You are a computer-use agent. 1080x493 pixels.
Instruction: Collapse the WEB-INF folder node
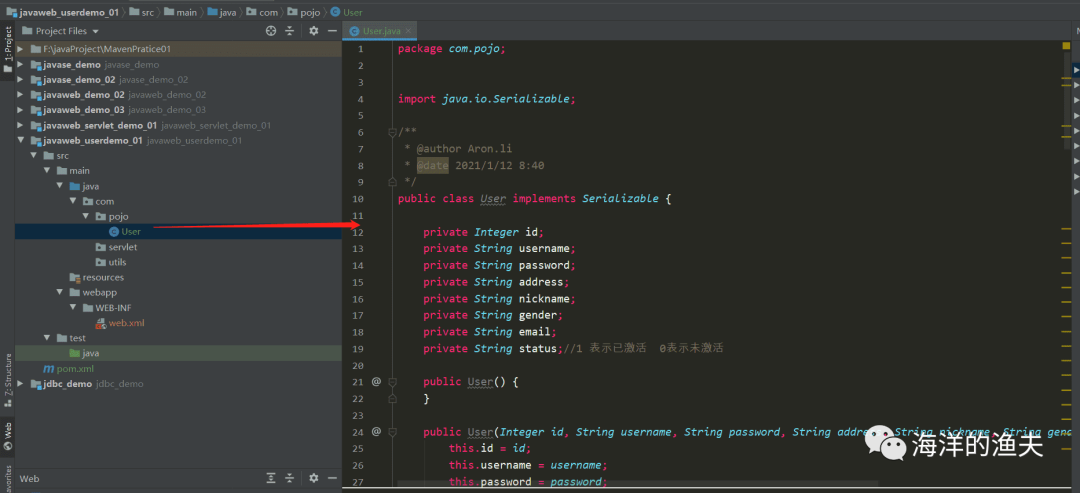73,308
